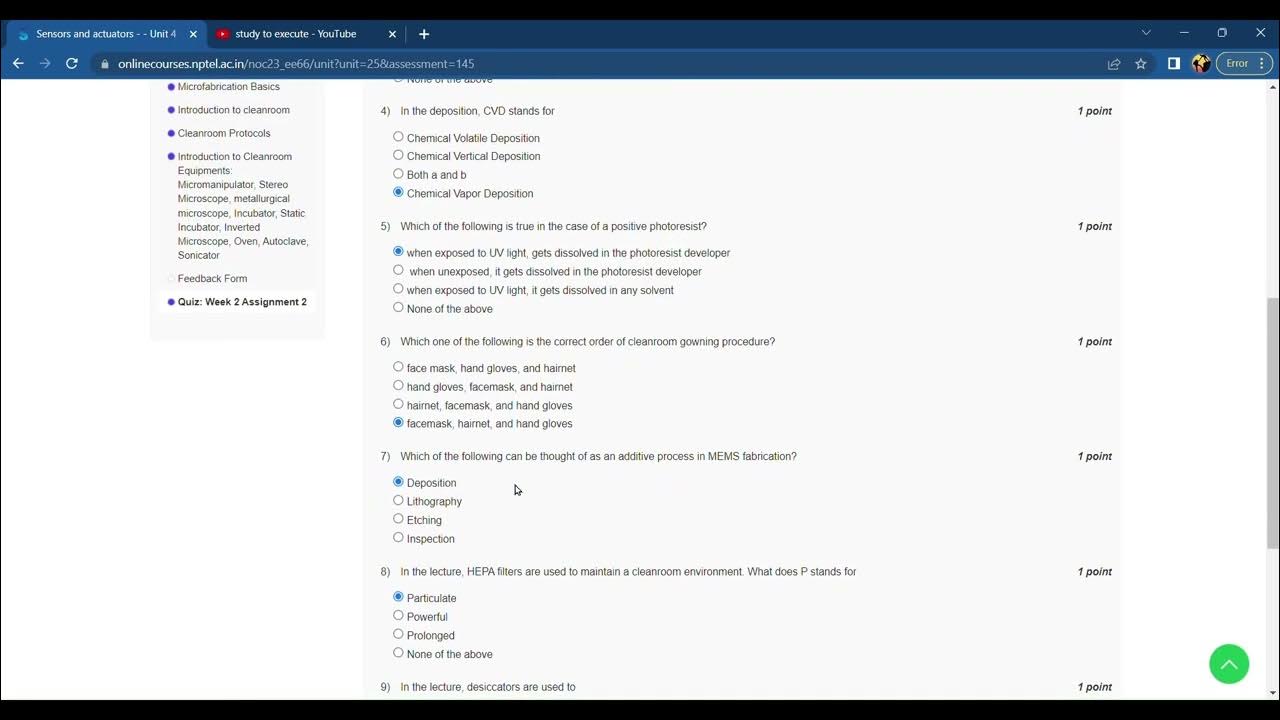Close the Sensors and actuators tab

(193, 34)
